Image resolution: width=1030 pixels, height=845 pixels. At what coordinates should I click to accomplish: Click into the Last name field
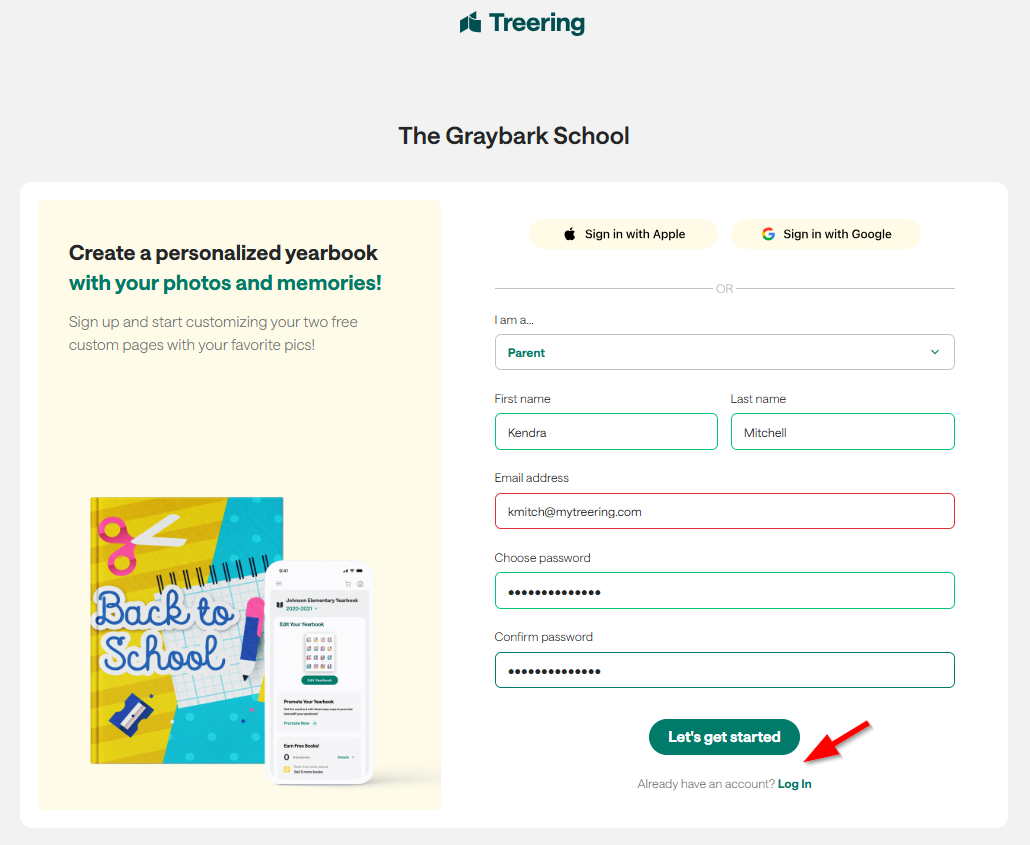coord(842,432)
